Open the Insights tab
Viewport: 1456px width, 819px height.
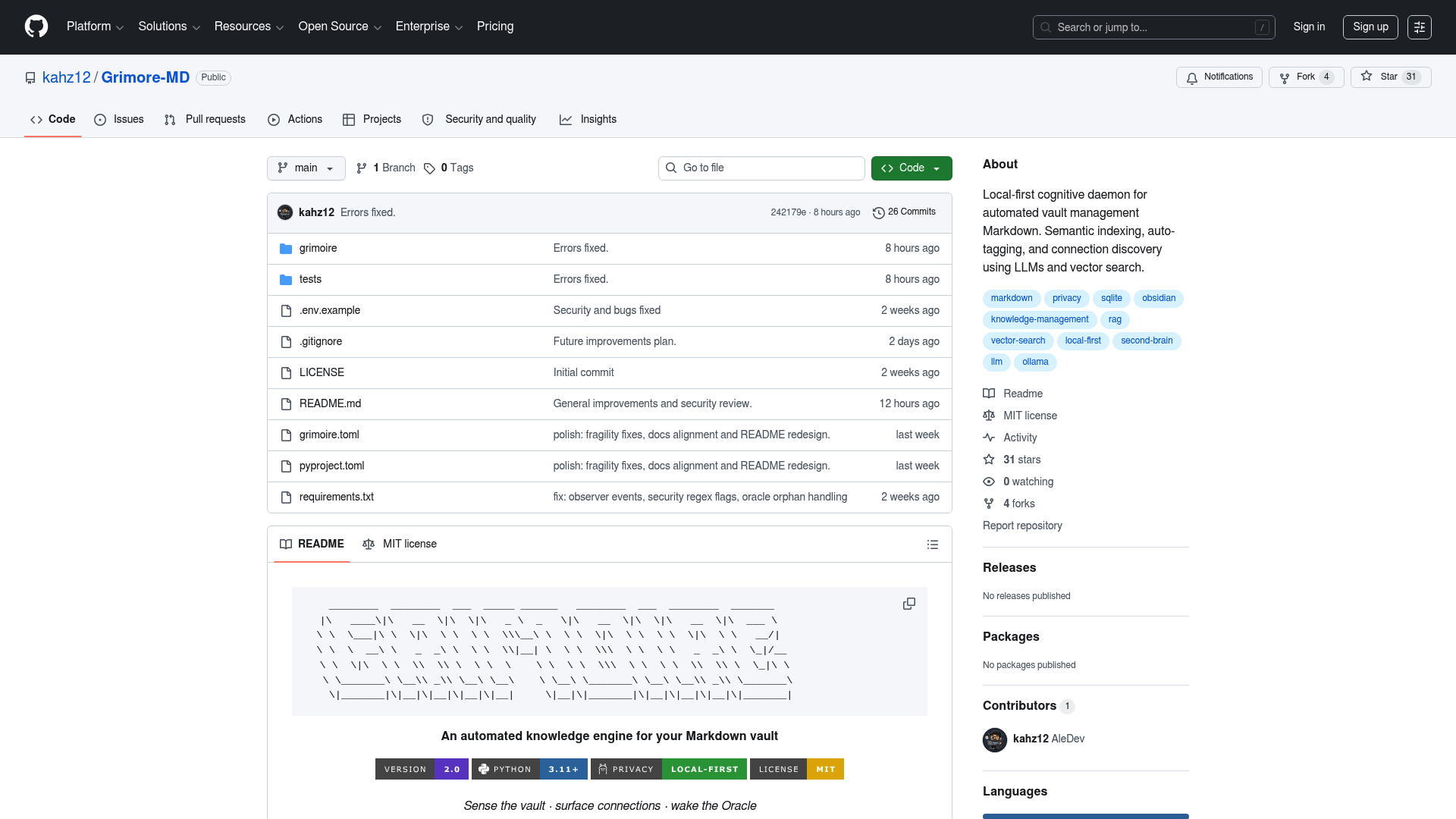(588, 120)
